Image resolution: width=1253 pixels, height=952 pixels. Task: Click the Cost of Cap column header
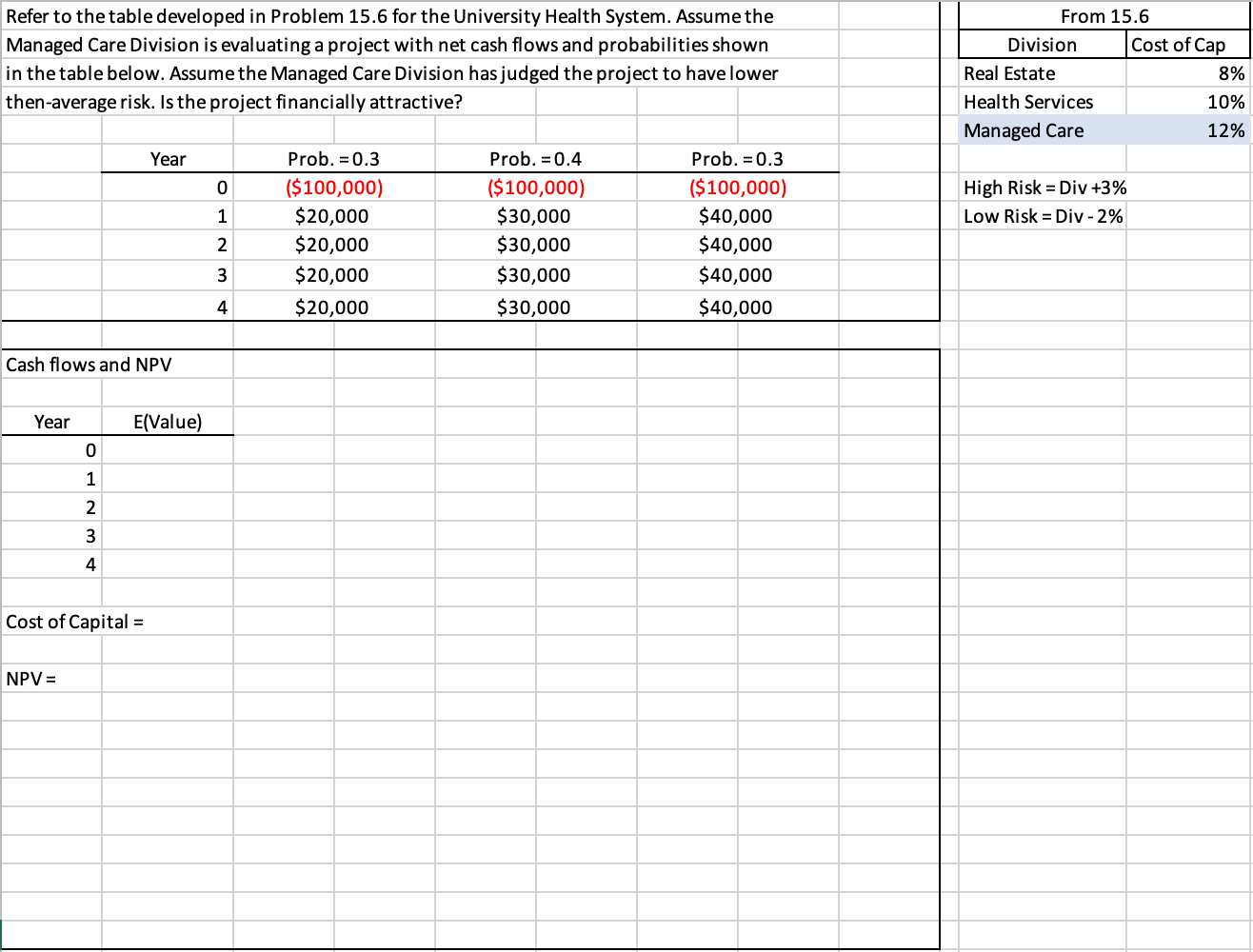tap(1183, 44)
